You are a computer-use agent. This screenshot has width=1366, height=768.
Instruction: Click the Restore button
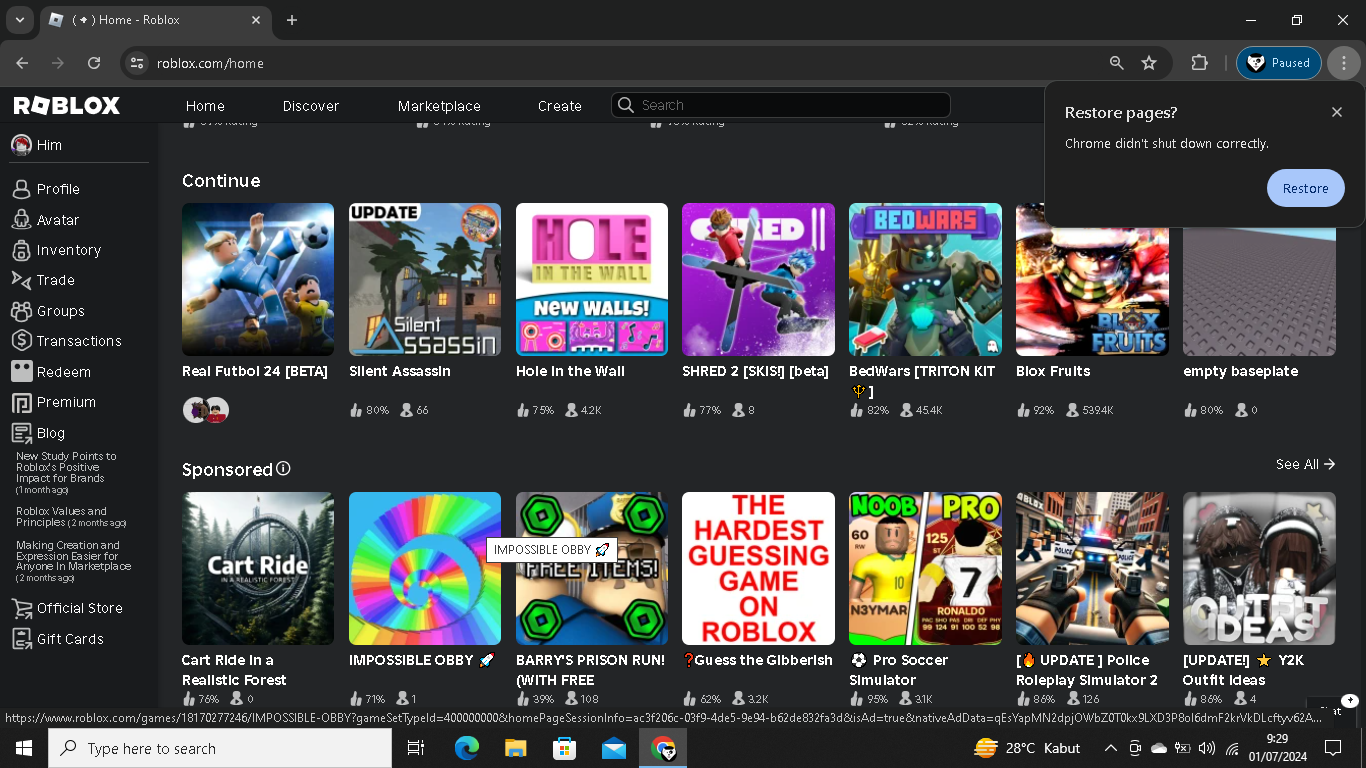click(x=1306, y=188)
